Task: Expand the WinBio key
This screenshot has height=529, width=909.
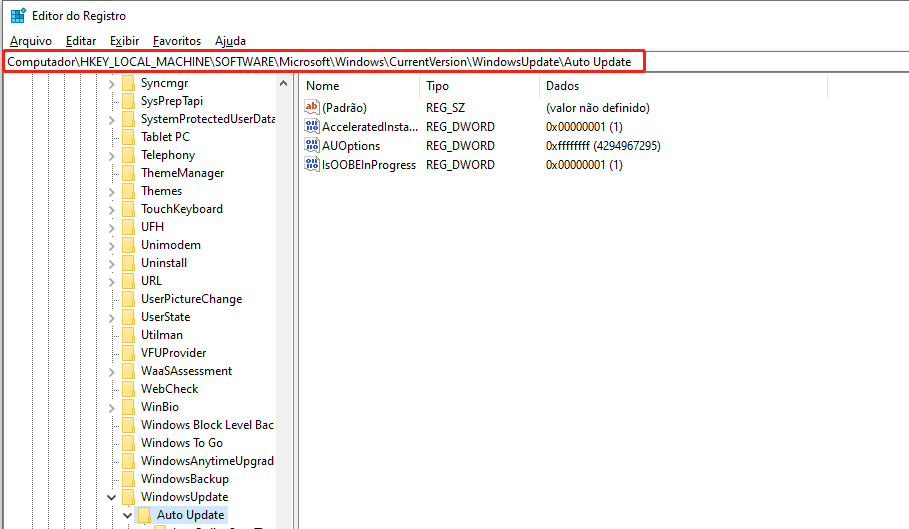Action: (x=111, y=407)
